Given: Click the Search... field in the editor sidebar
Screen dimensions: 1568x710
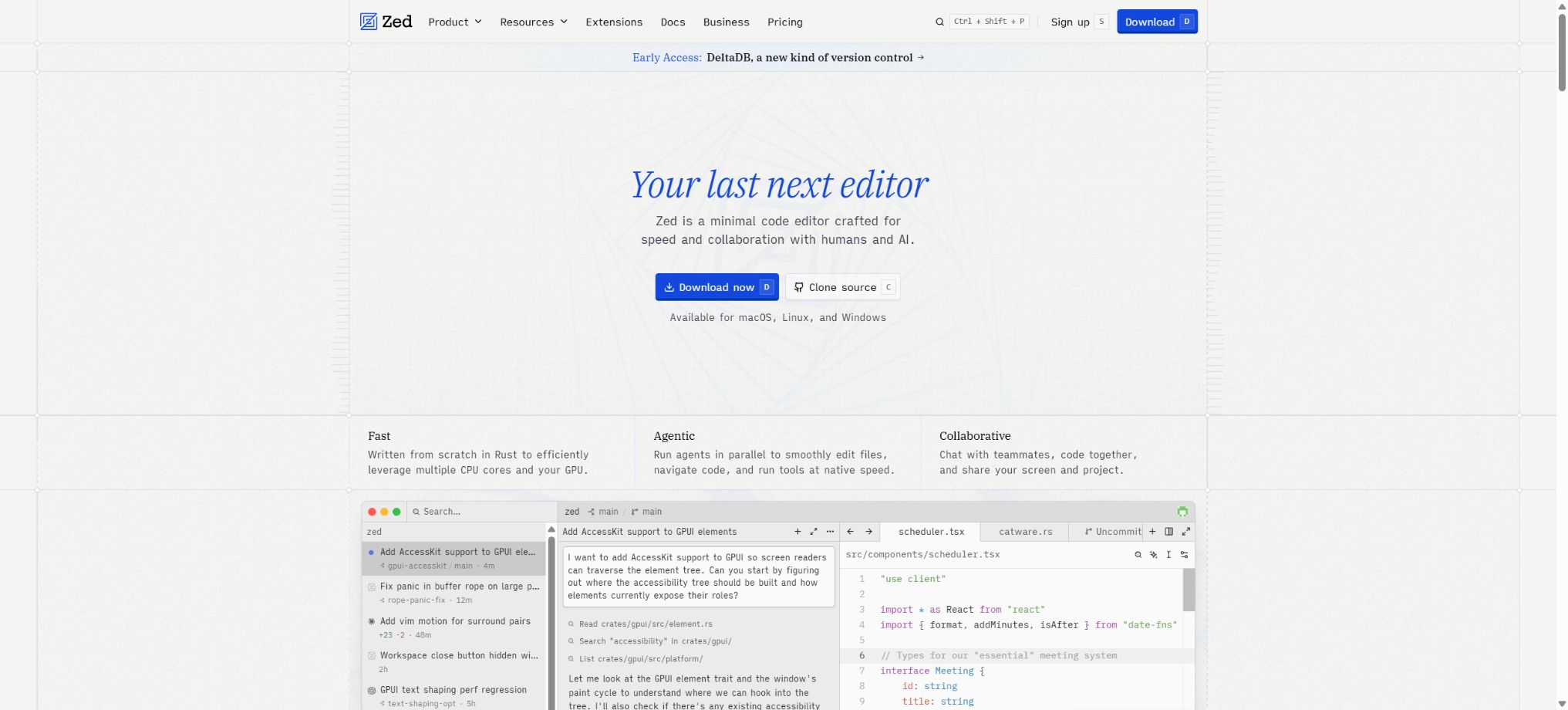Looking at the screenshot, I should 481,512.
